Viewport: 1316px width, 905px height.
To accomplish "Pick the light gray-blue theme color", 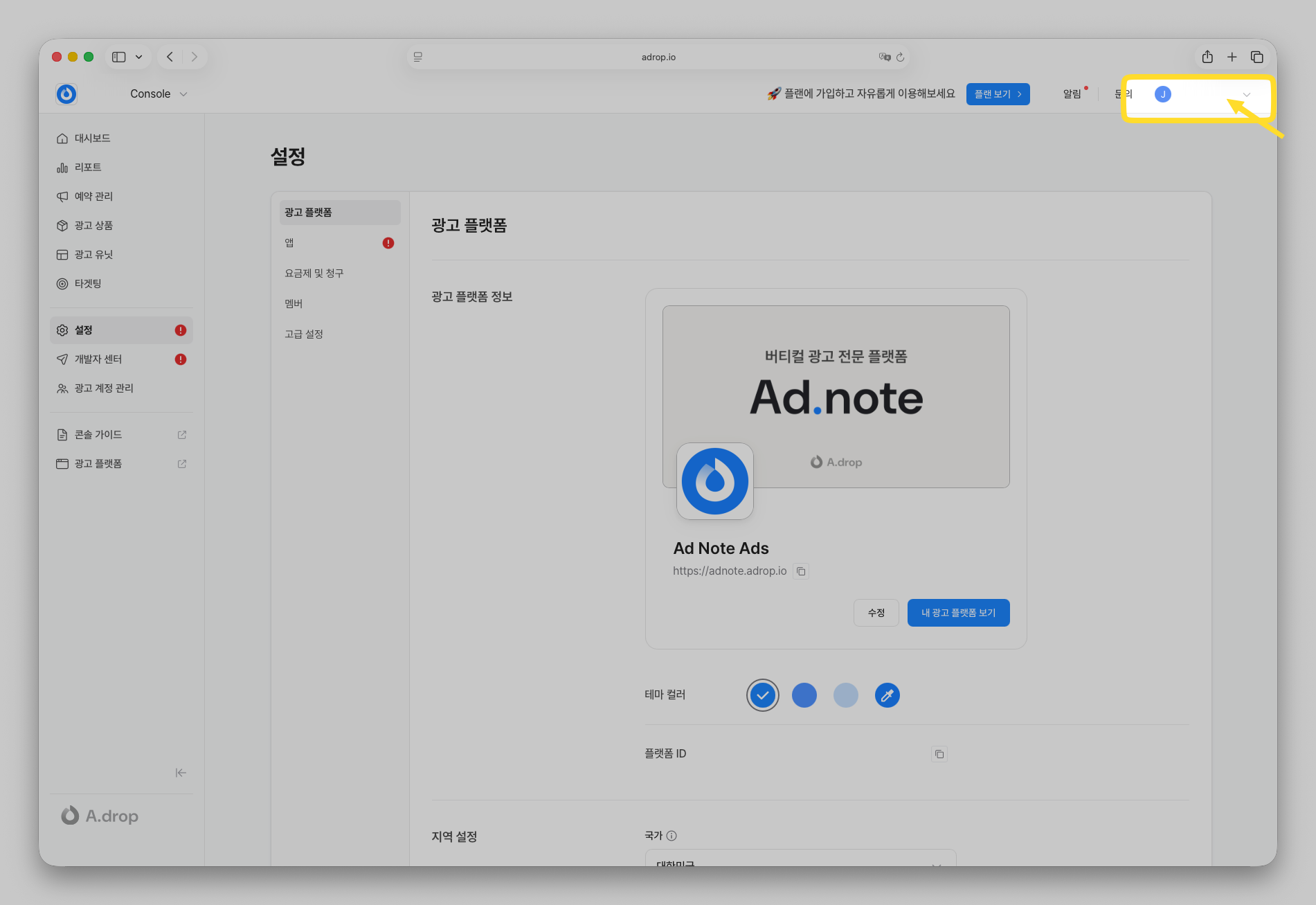I will point(845,695).
